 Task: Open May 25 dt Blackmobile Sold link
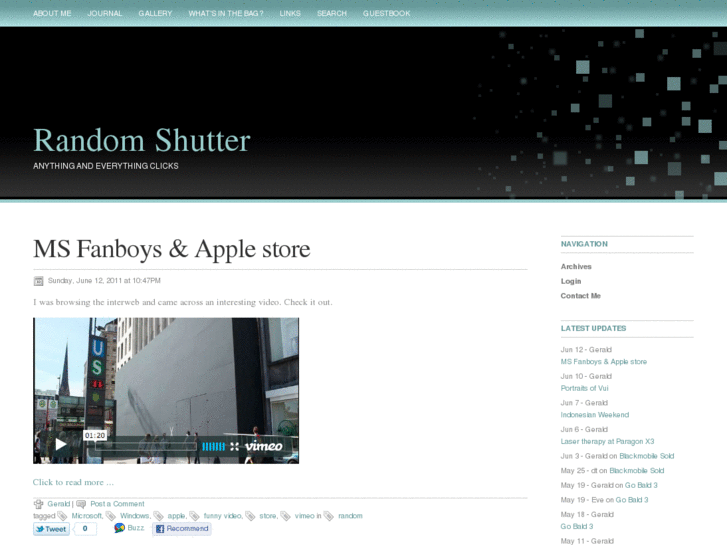pos(637,471)
